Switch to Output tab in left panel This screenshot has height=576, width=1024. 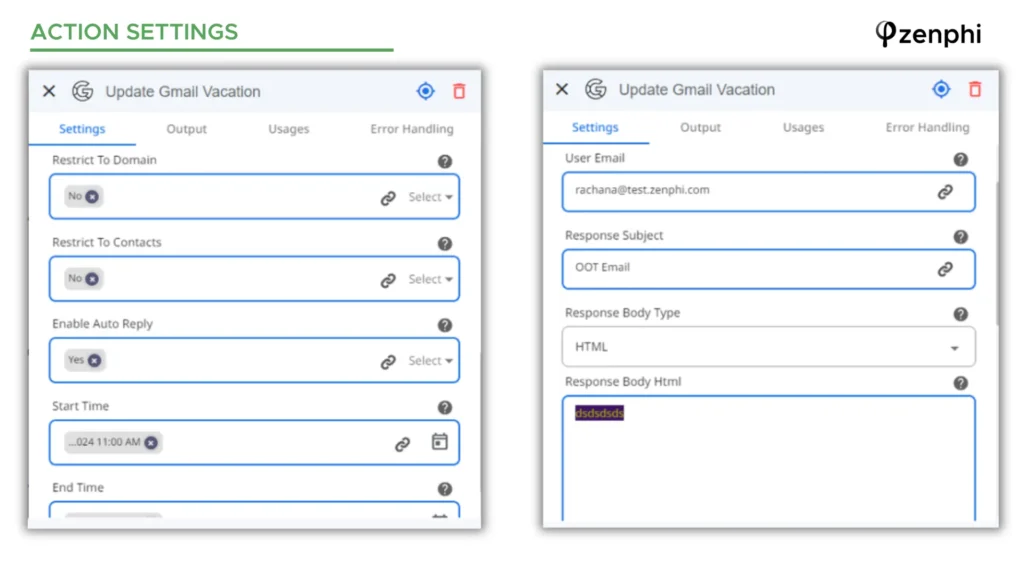[x=186, y=129]
